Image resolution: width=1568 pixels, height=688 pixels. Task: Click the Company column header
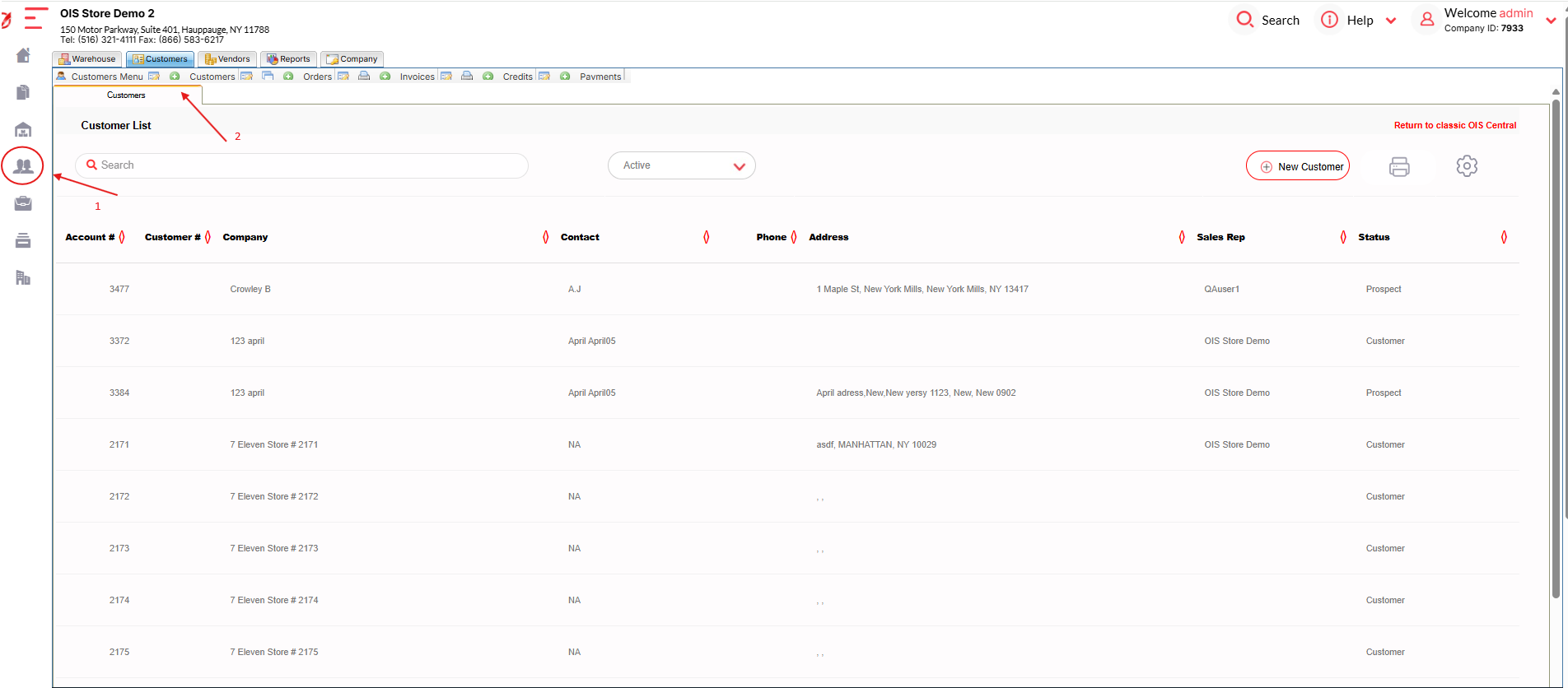pyautogui.click(x=245, y=237)
